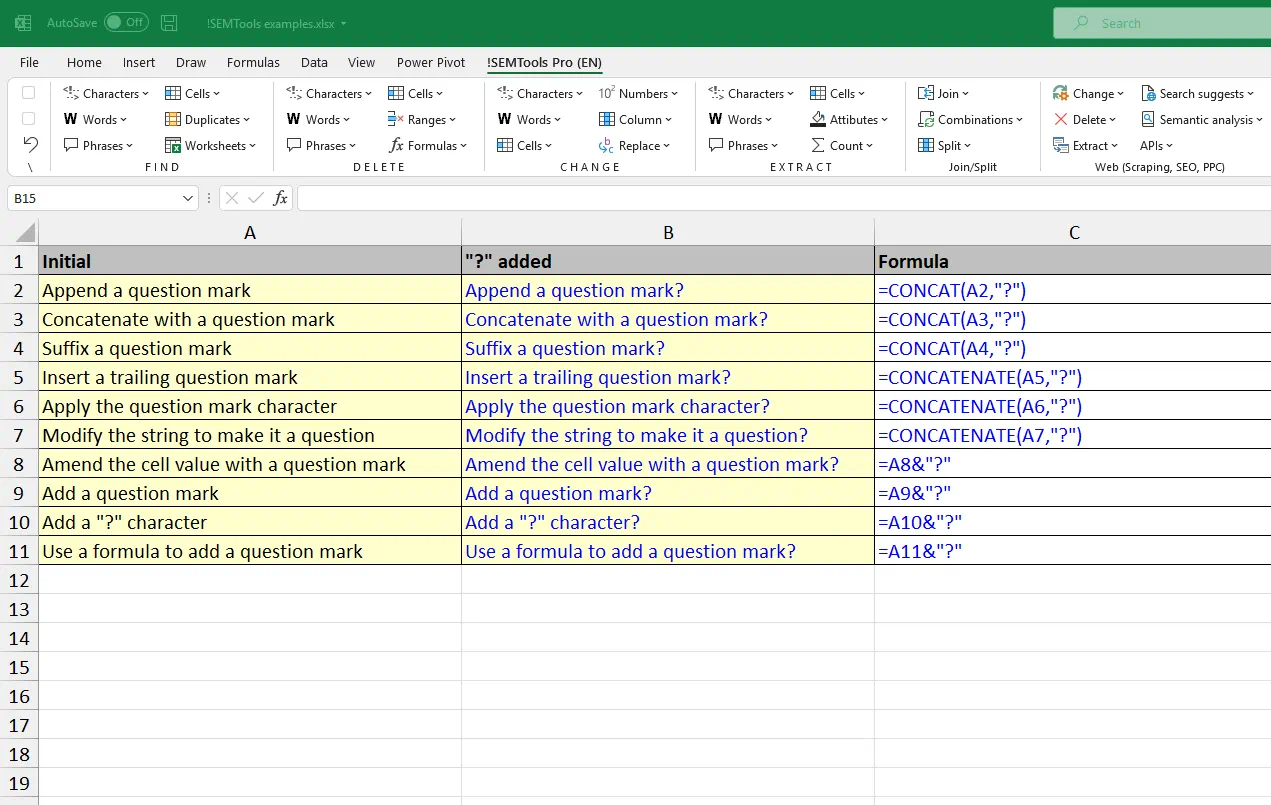
Task: Click the Formulas fx icon in the DELETE group
Action: click(x=396, y=145)
